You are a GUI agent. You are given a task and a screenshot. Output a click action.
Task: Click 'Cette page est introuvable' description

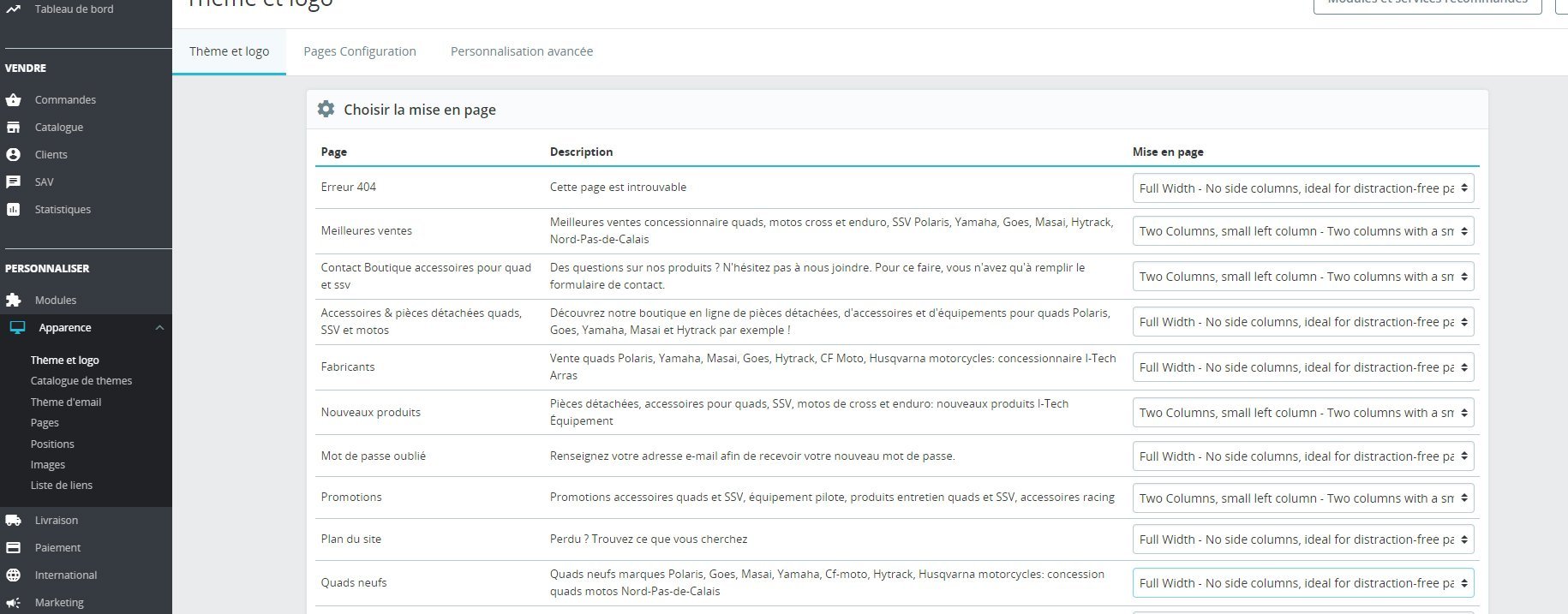point(618,188)
